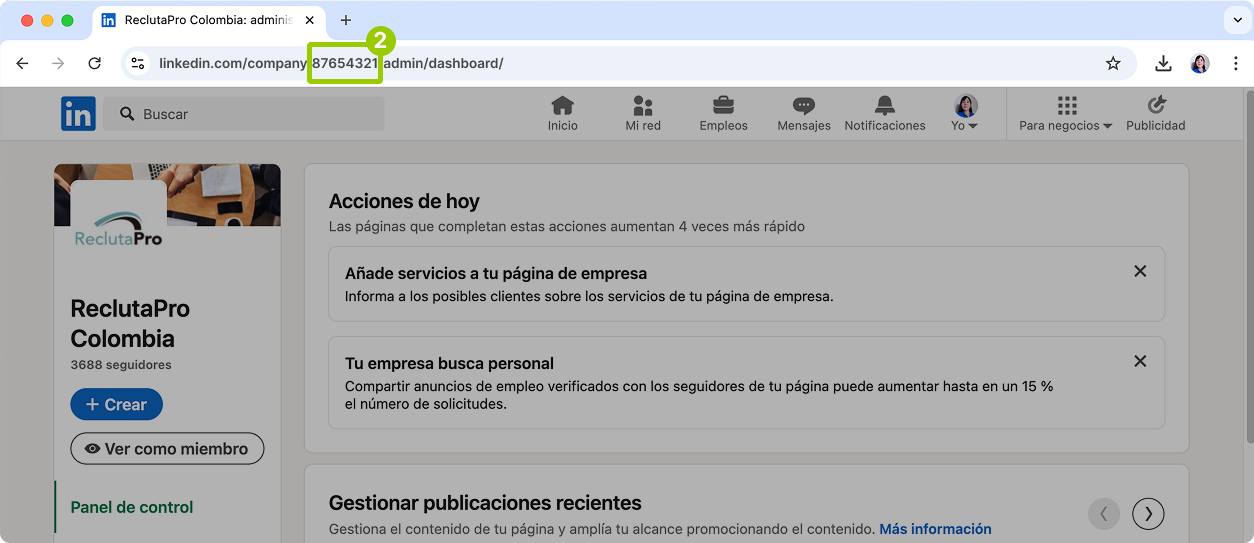Expand the Yo profile dropdown
The image size is (1254, 543).
(x=965, y=113)
